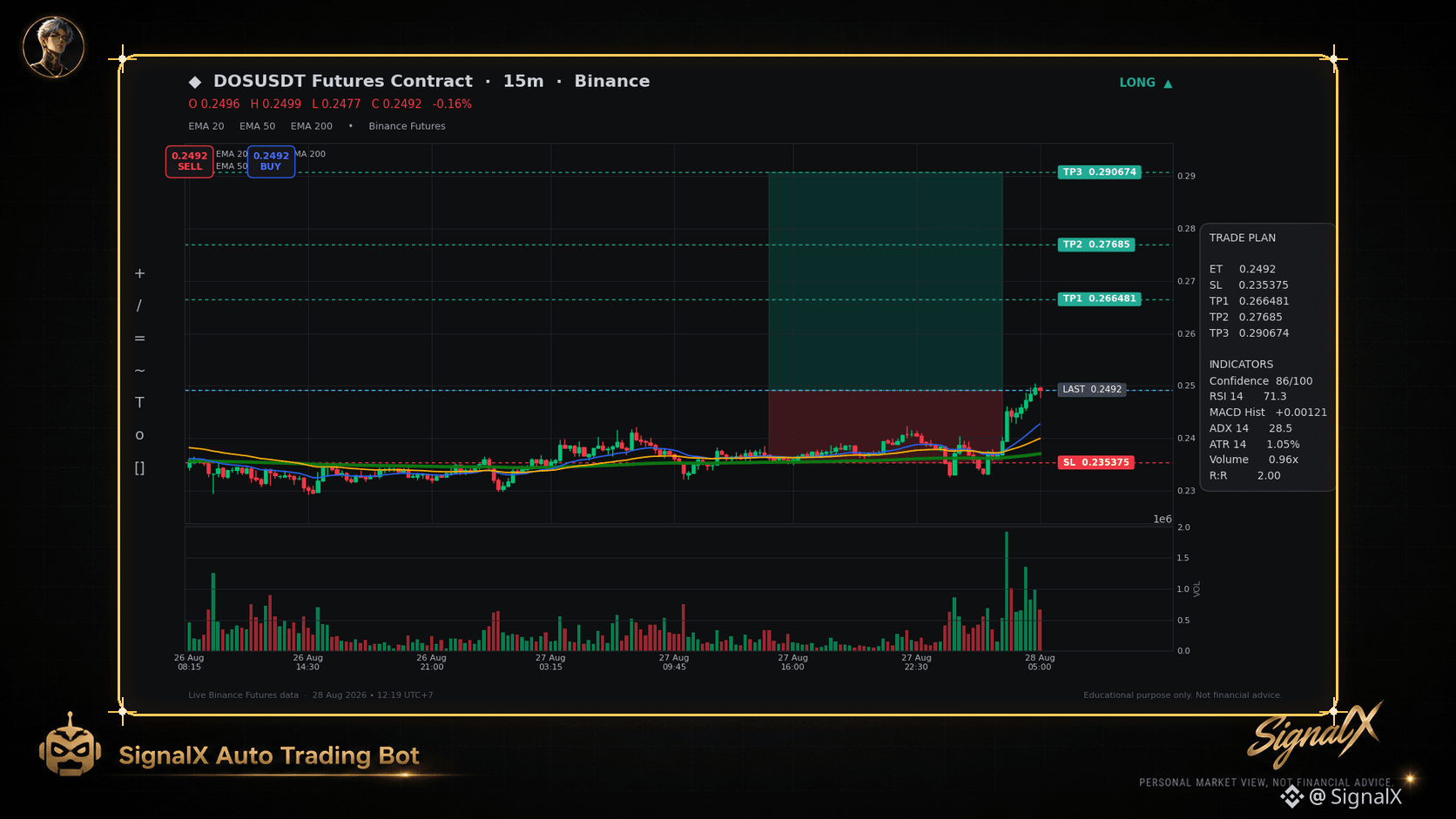Click the -0.16% change value
The width and height of the screenshot is (1456, 819).
[452, 104]
